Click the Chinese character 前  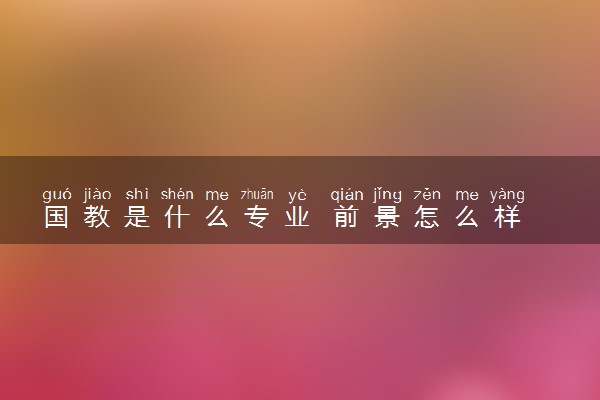346,217
